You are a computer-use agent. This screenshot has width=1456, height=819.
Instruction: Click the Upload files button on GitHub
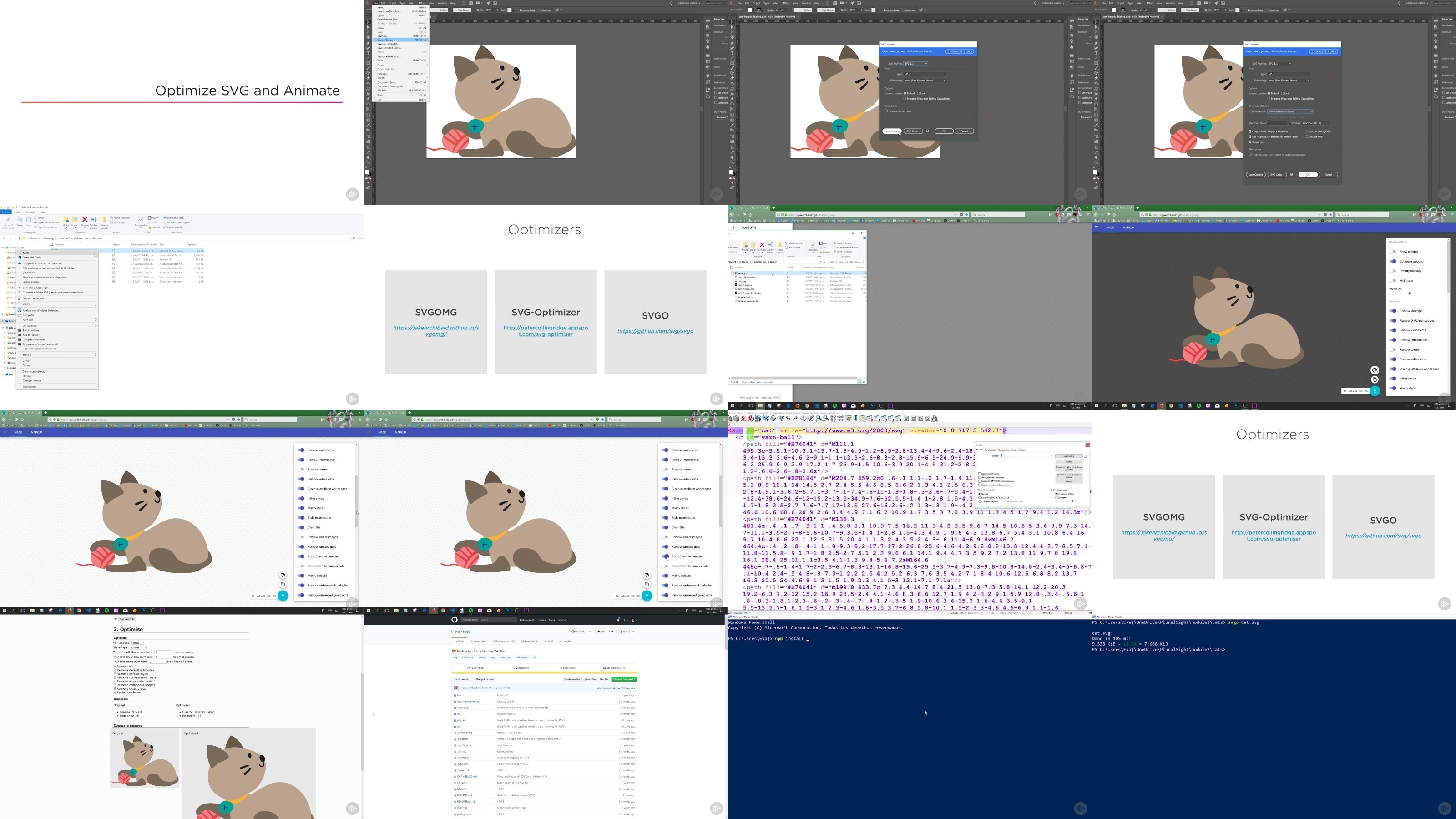tap(590, 679)
